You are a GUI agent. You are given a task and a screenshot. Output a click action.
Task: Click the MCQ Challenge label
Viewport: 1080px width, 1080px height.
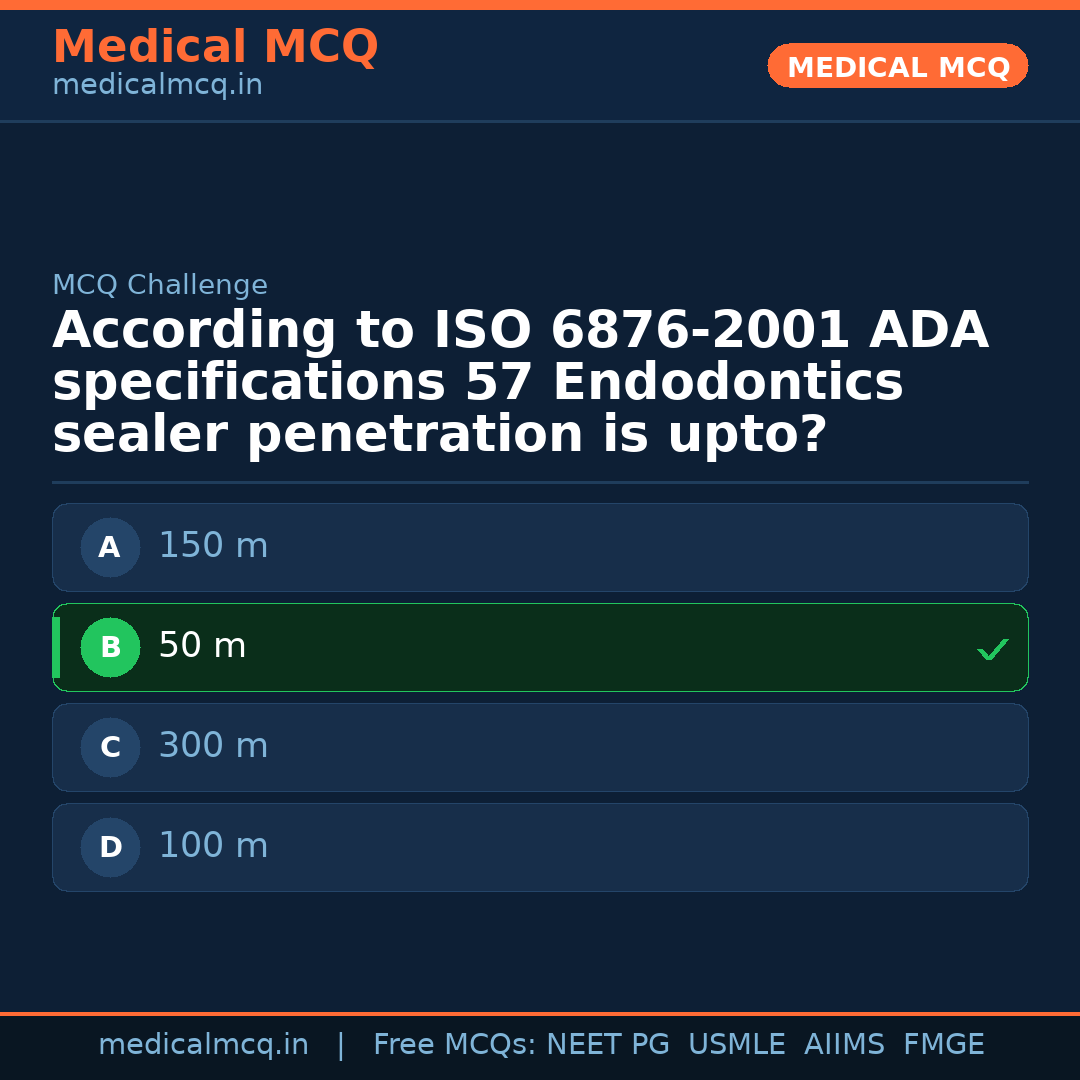[160, 286]
